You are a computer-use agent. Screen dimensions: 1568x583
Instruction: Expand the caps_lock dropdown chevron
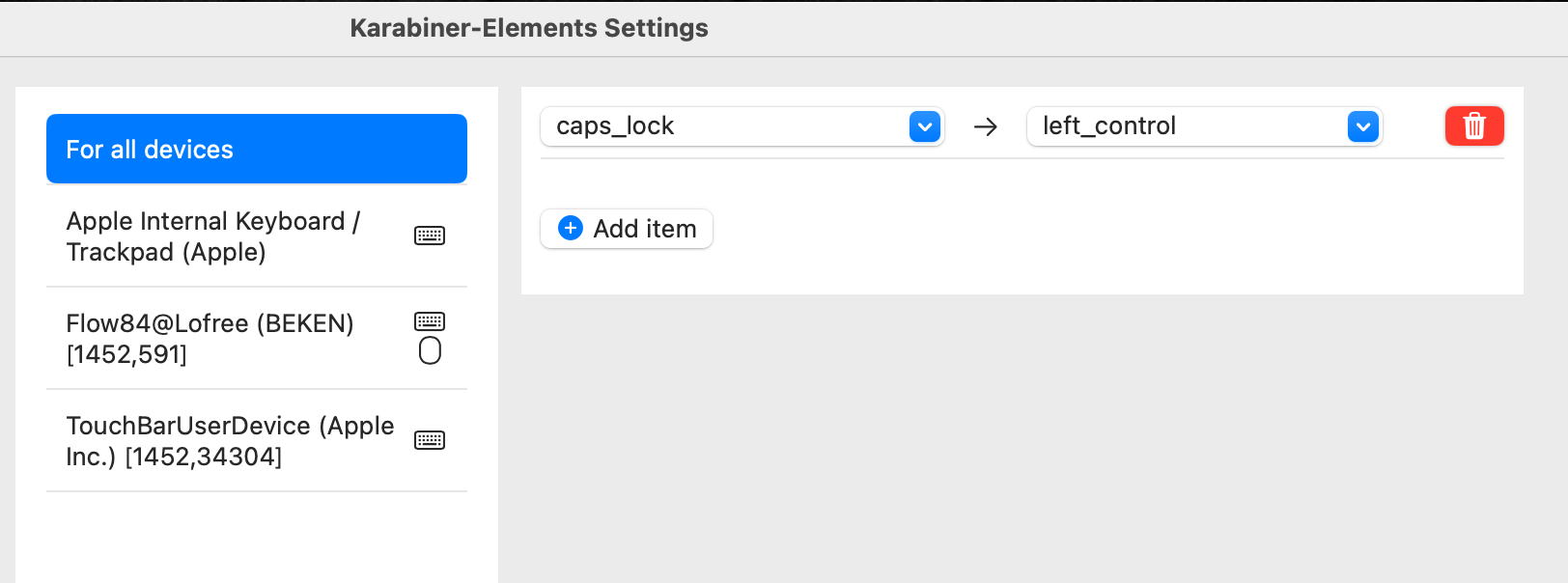(924, 126)
